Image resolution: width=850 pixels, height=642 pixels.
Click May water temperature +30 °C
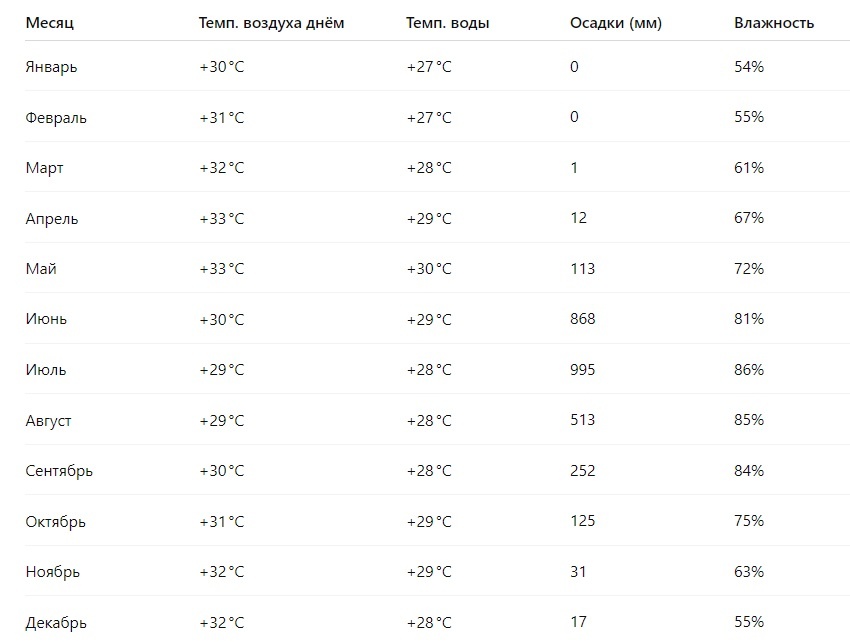(429, 269)
